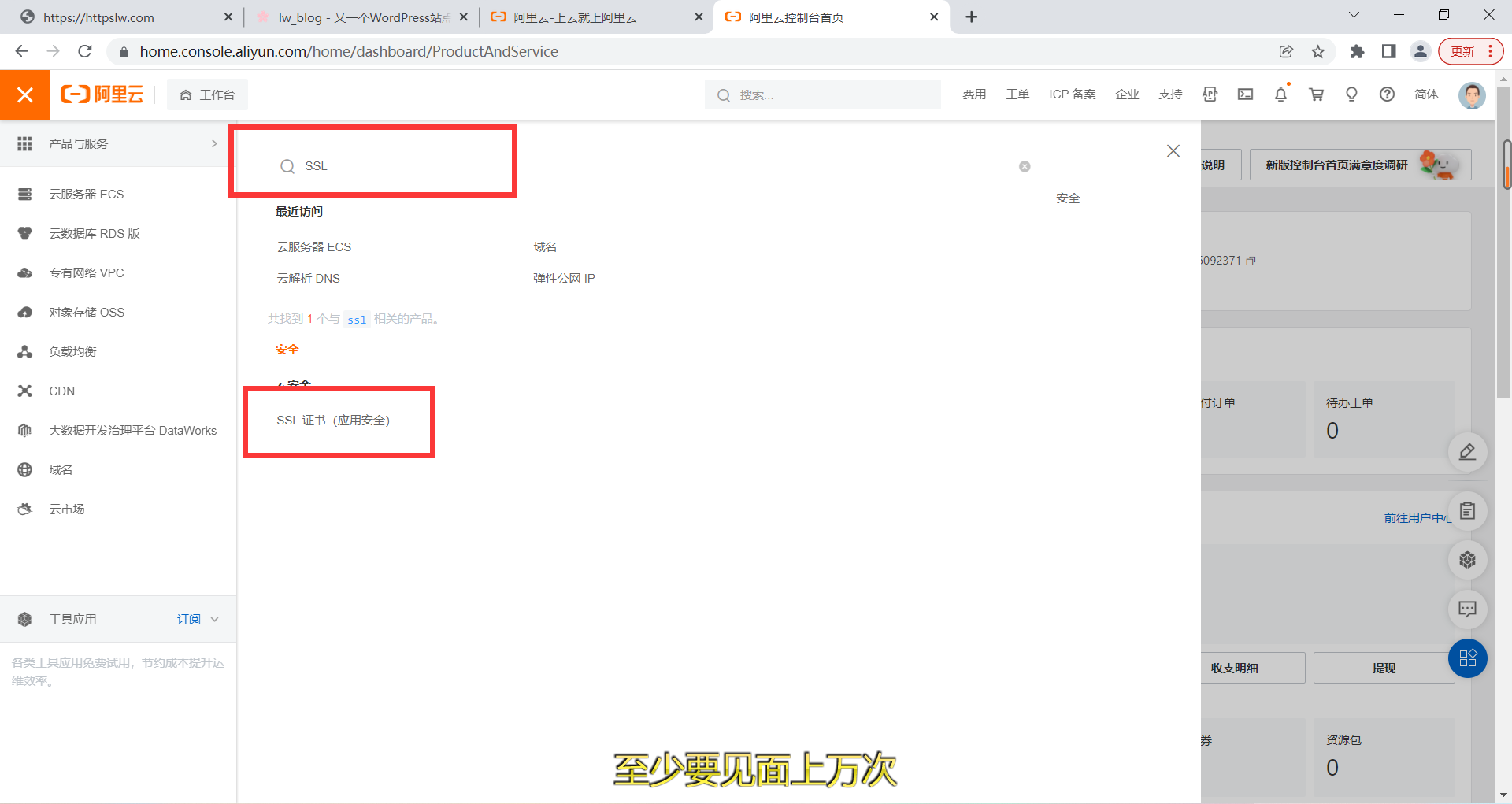Expand 产品与服务 chevron arrow

coord(214,143)
